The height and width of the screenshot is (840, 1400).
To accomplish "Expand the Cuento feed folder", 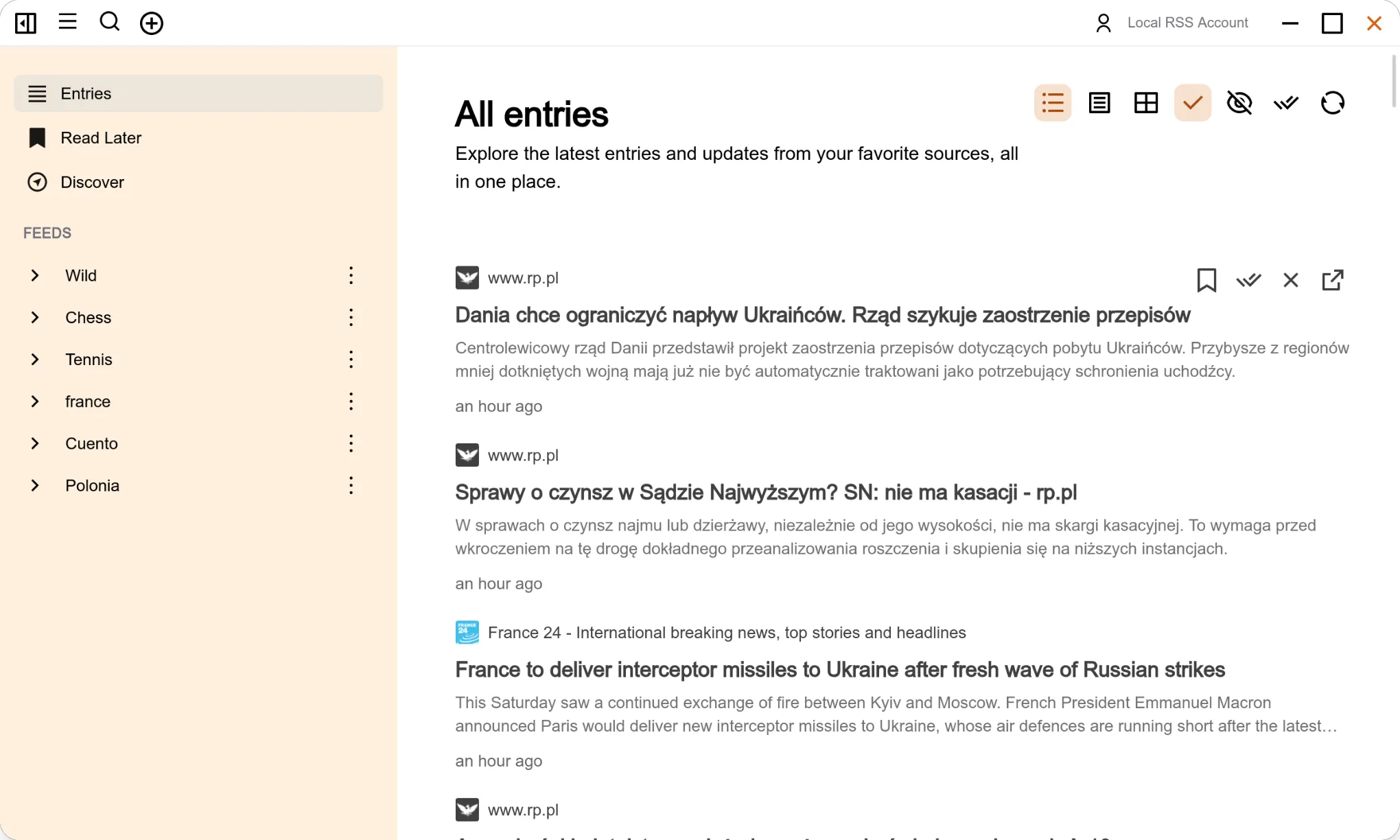I will [x=34, y=443].
